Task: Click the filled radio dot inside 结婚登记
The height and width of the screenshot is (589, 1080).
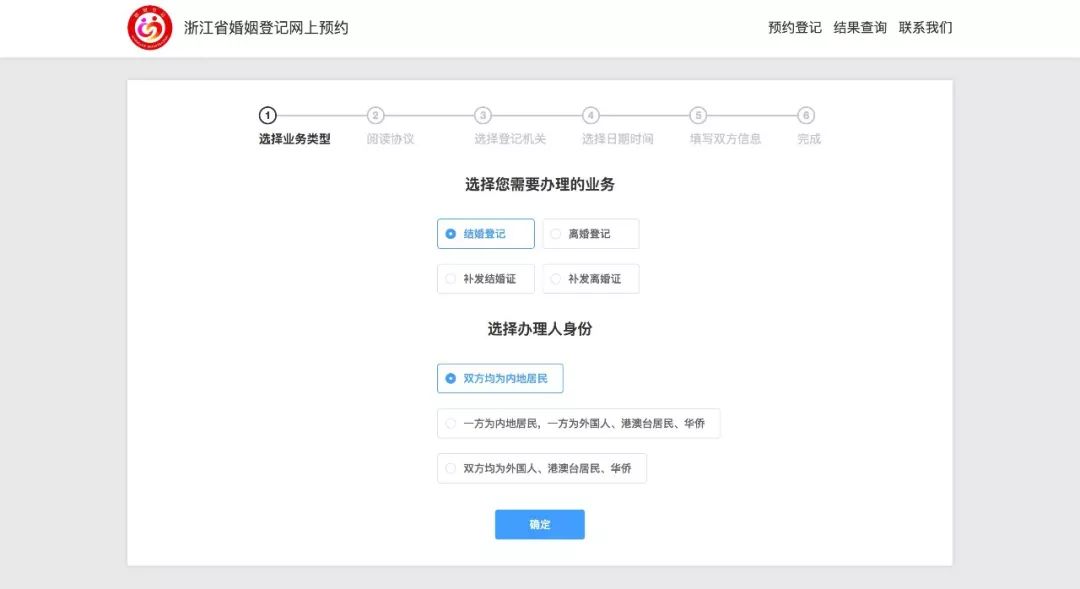Action: point(450,233)
